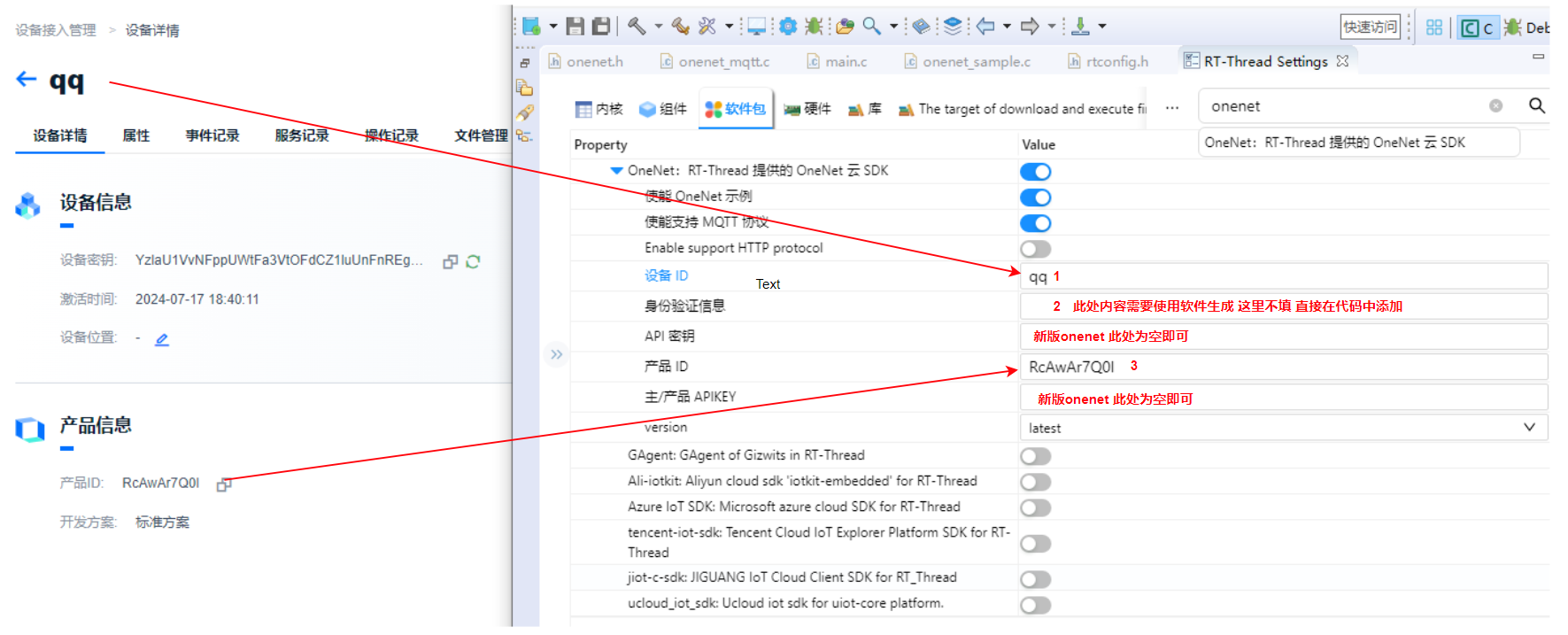Click the search magnifier beside the onenet field
Viewport: 1568px width, 635px height.
pyautogui.click(x=1536, y=106)
